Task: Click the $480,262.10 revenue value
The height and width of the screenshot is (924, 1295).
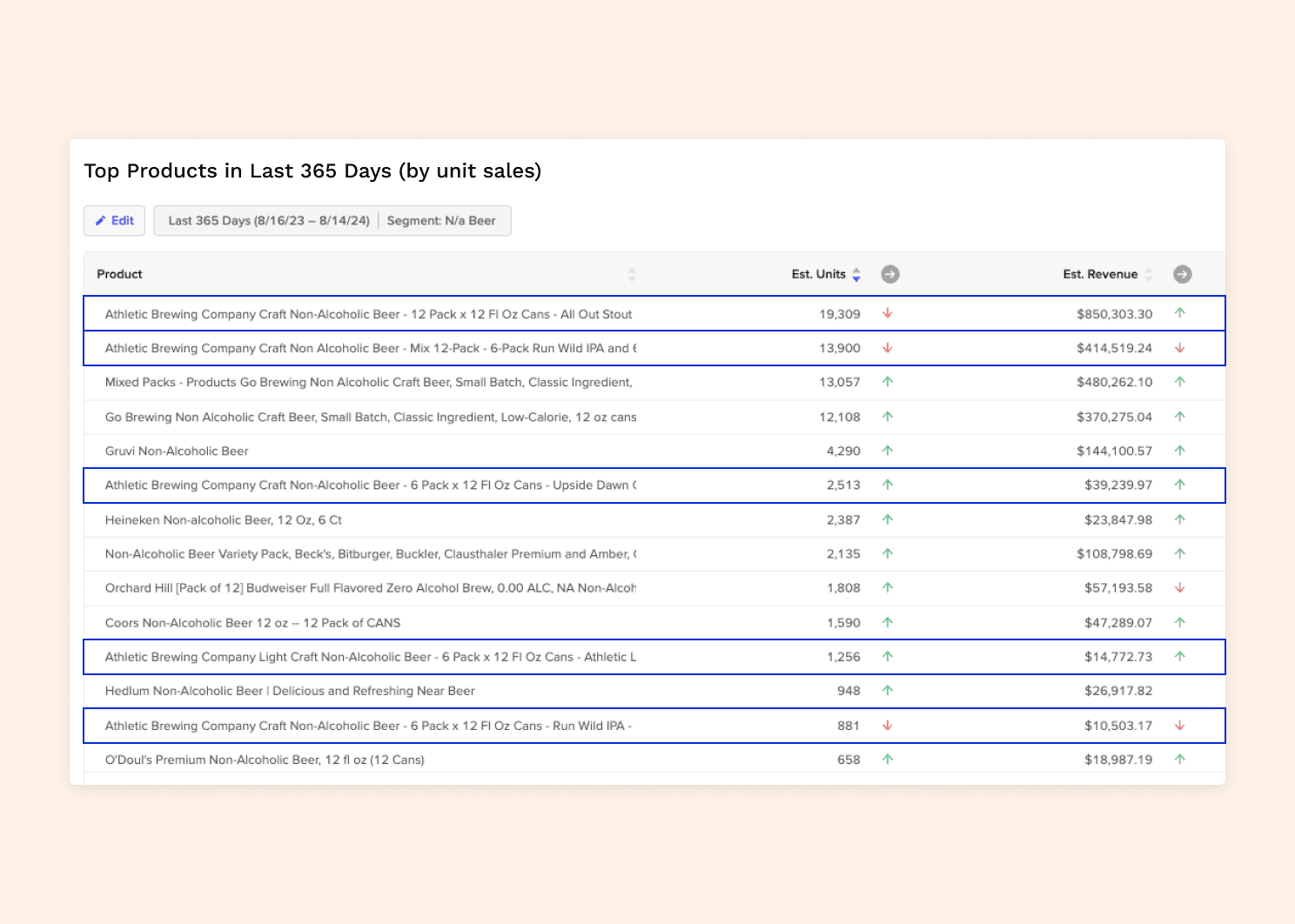Action: (x=1114, y=382)
